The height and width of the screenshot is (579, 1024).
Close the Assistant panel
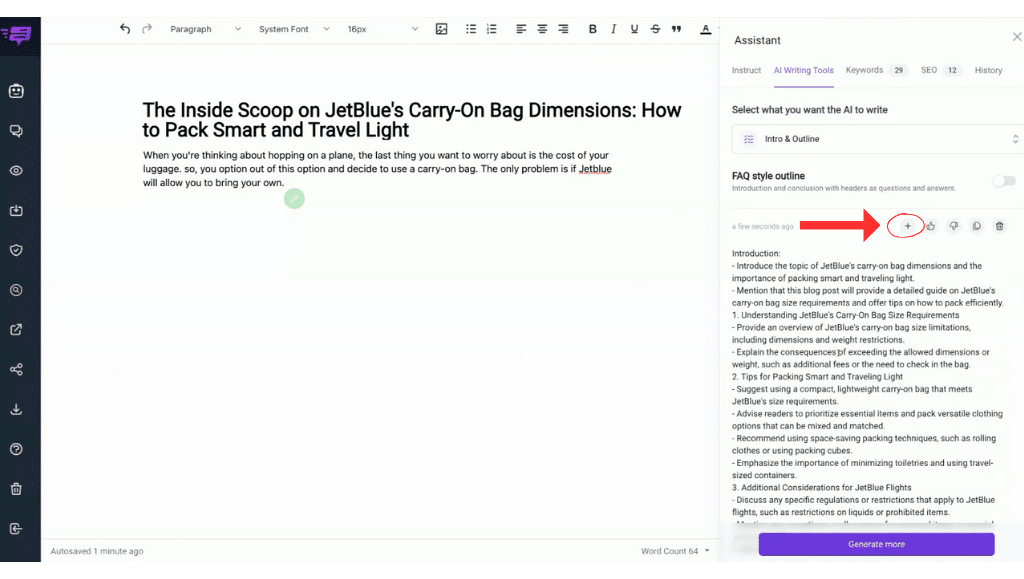point(1017,37)
